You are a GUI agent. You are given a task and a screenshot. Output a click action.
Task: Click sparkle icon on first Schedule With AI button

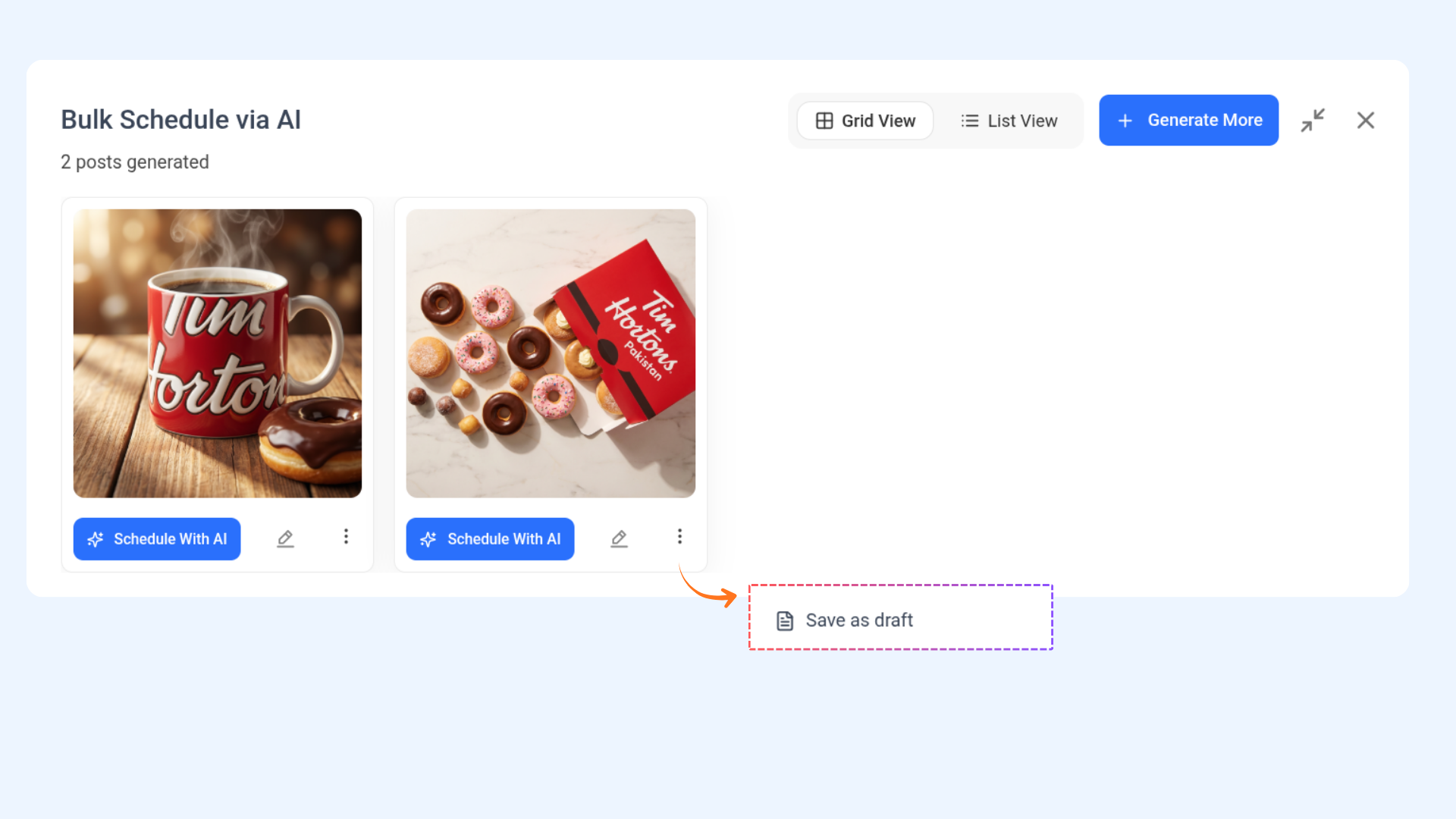coord(96,539)
